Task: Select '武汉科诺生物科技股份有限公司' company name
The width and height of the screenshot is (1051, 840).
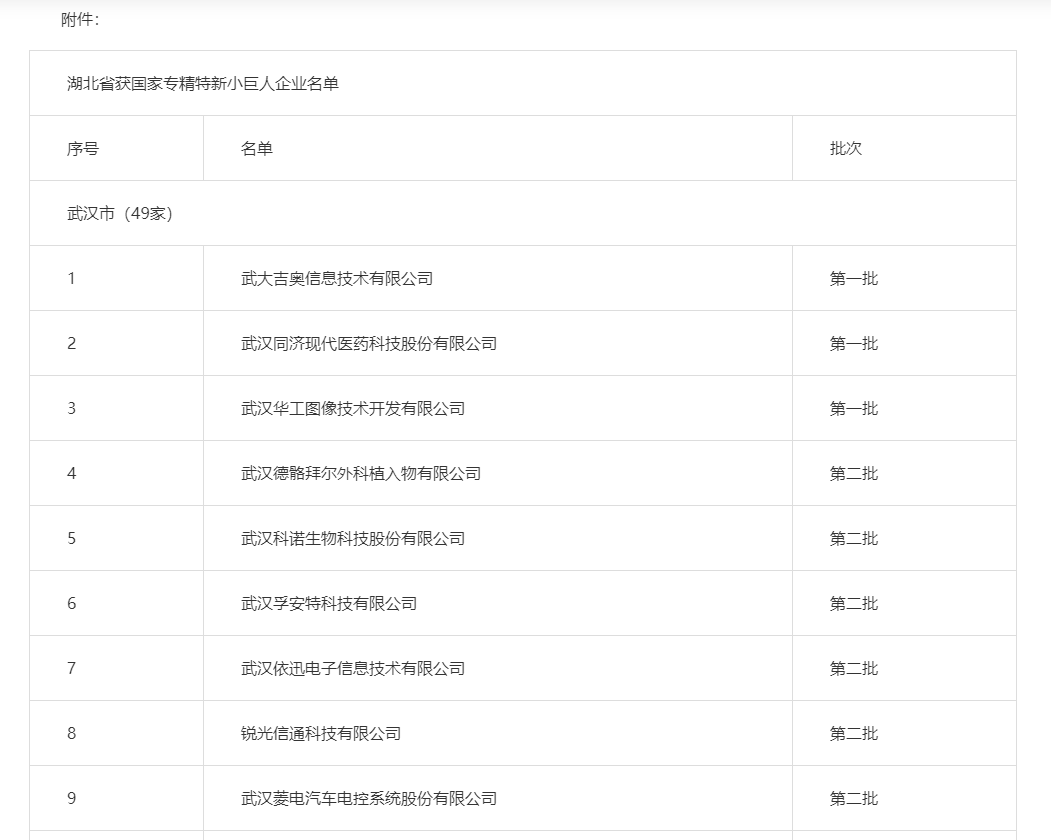Action: click(353, 538)
